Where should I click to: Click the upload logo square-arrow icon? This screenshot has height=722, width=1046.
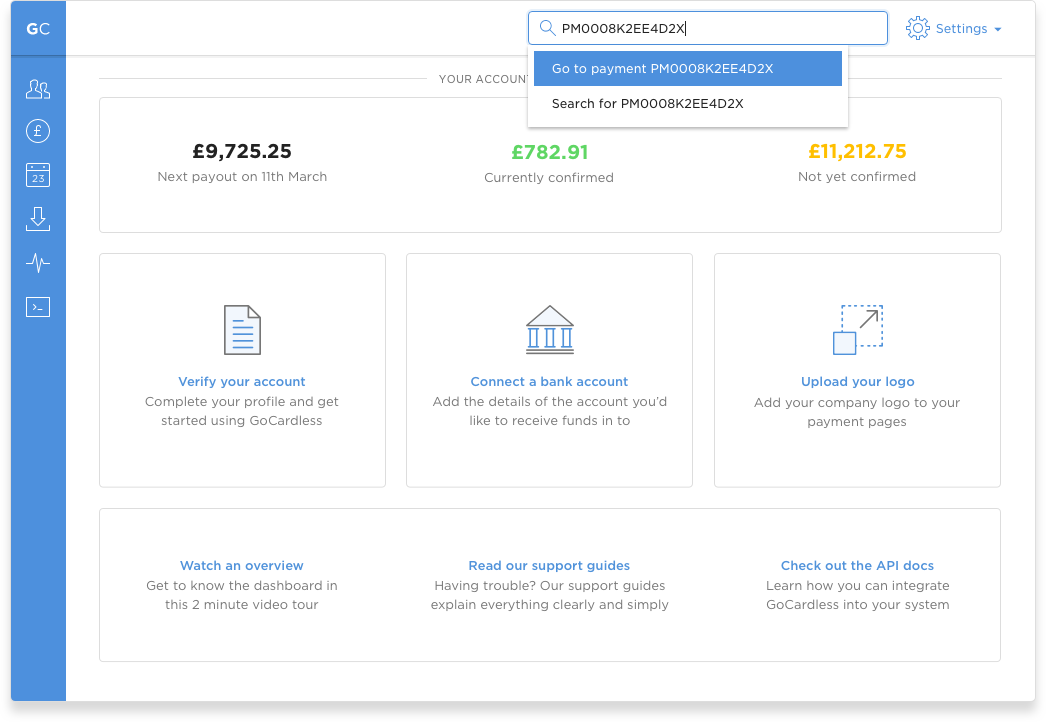(858, 330)
